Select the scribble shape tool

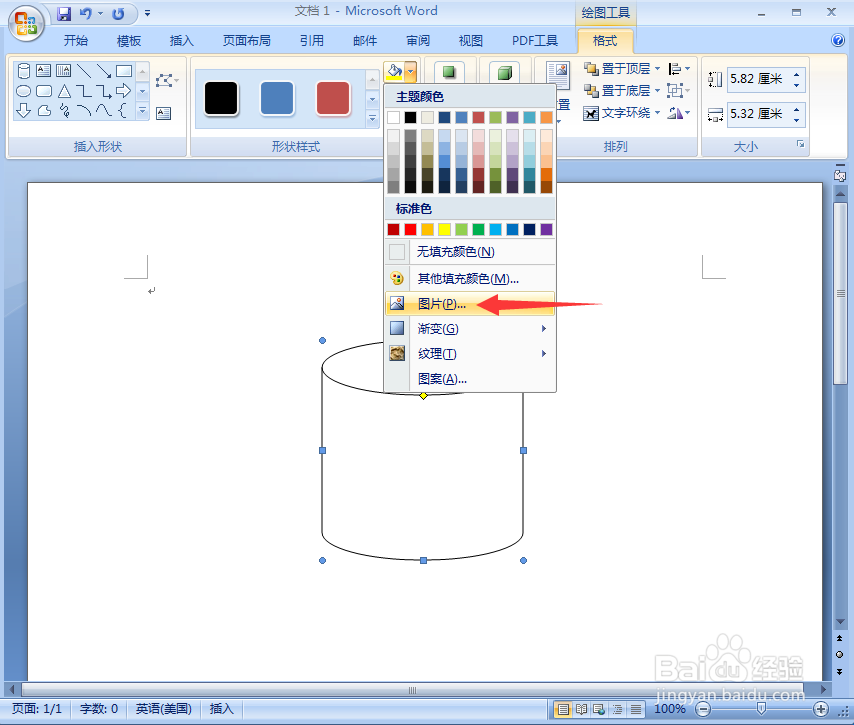click(x=64, y=111)
